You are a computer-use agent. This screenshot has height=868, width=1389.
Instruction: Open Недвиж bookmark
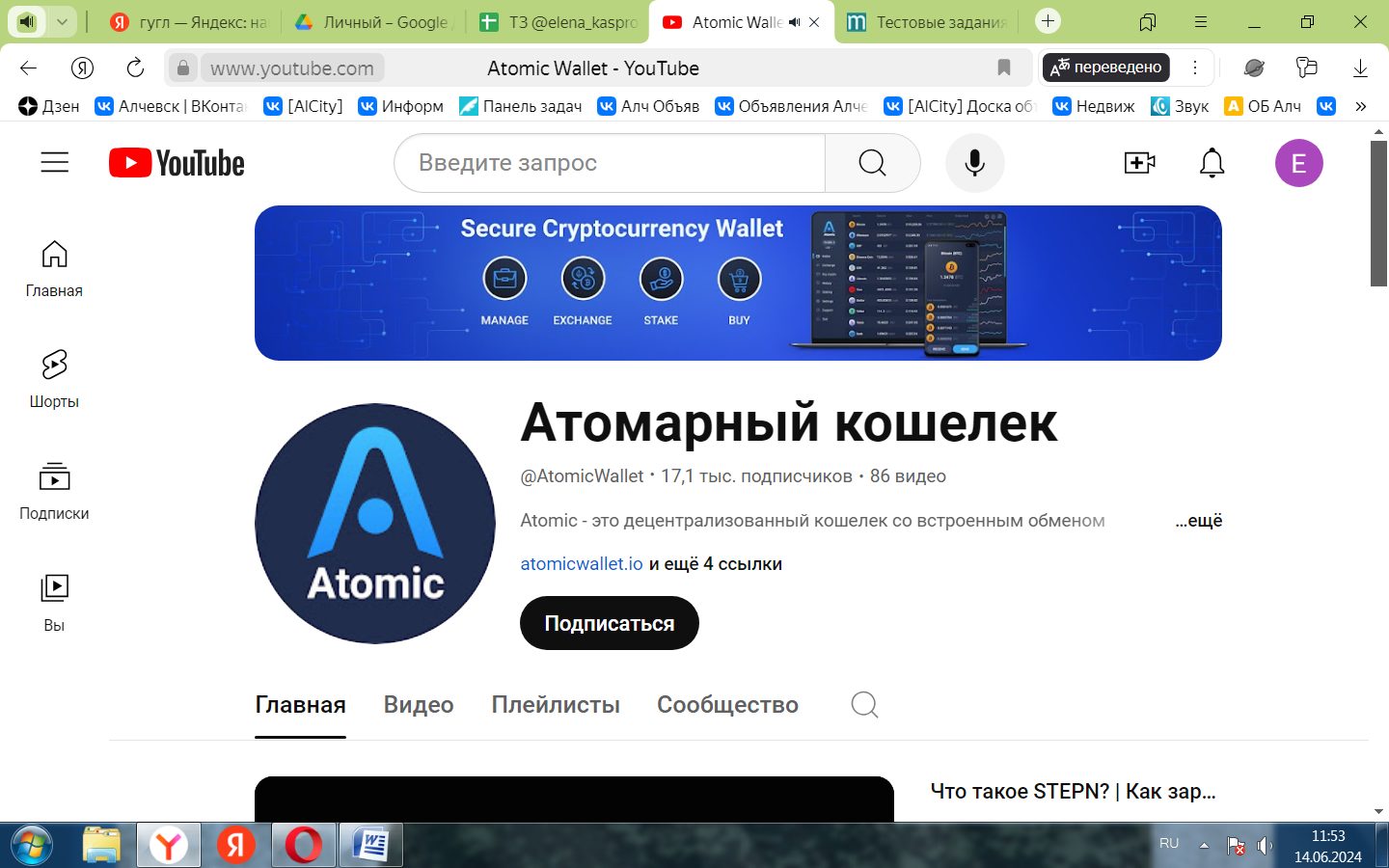pyautogui.click(x=1093, y=106)
